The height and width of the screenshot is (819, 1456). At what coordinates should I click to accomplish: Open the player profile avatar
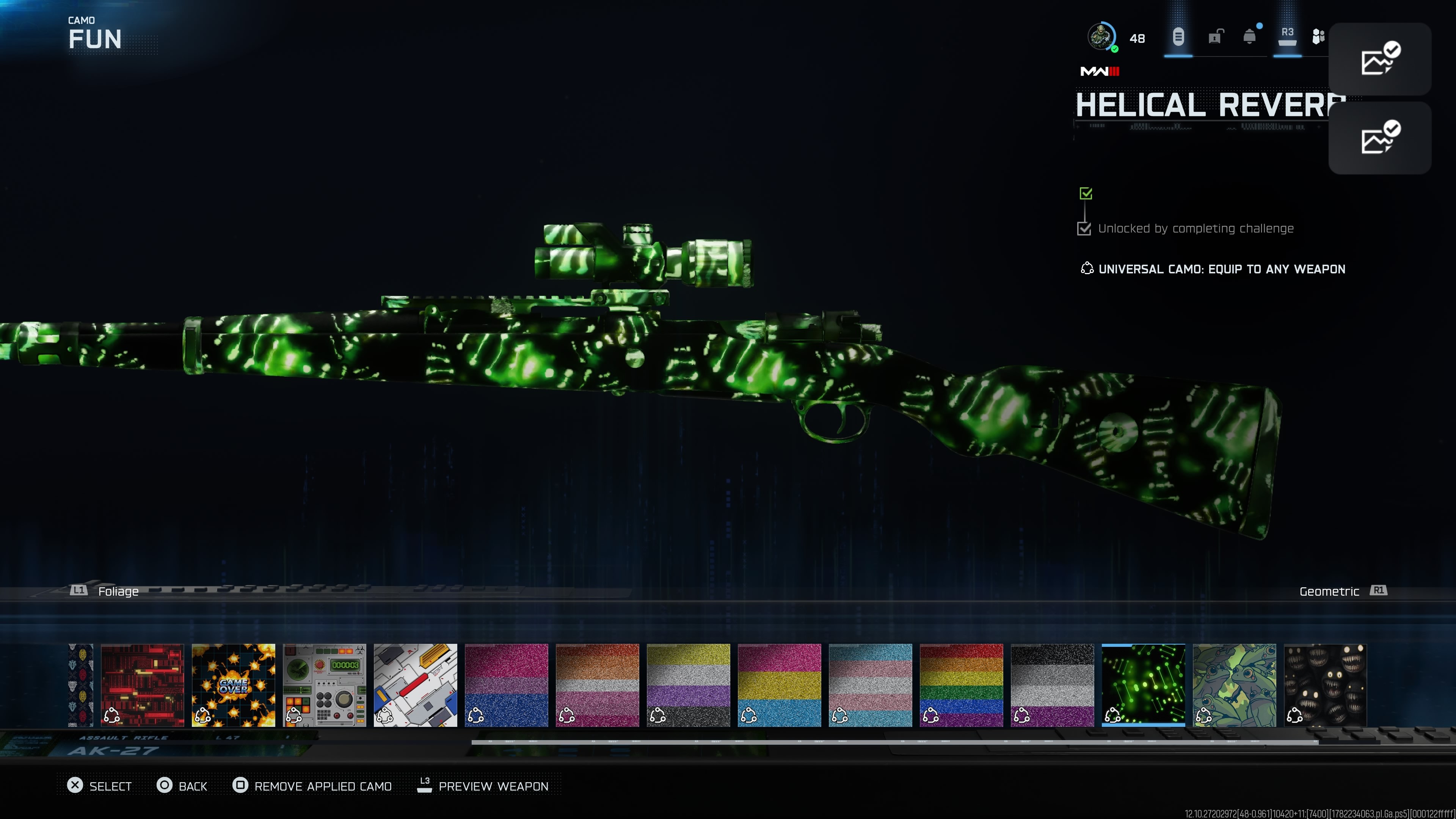tap(1101, 37)
